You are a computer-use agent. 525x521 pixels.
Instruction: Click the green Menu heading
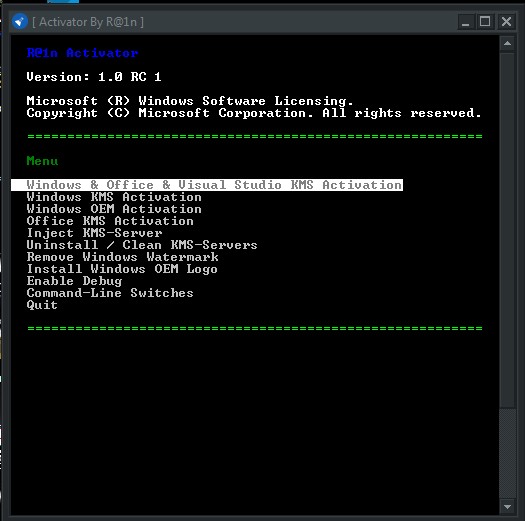point(42,161)
